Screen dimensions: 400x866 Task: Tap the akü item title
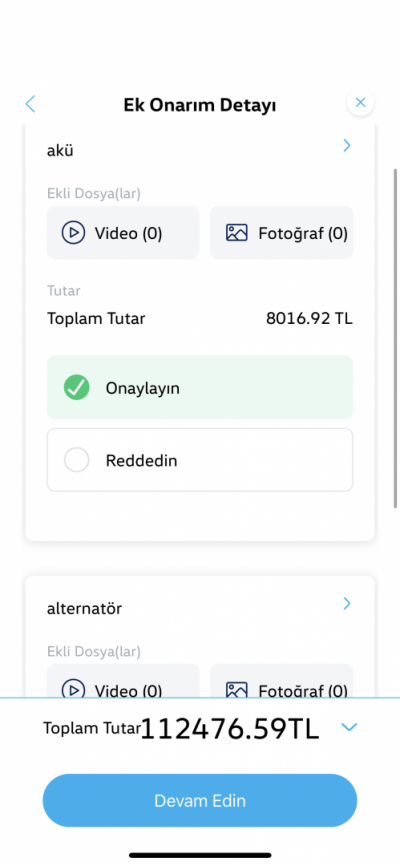(60, 151)
